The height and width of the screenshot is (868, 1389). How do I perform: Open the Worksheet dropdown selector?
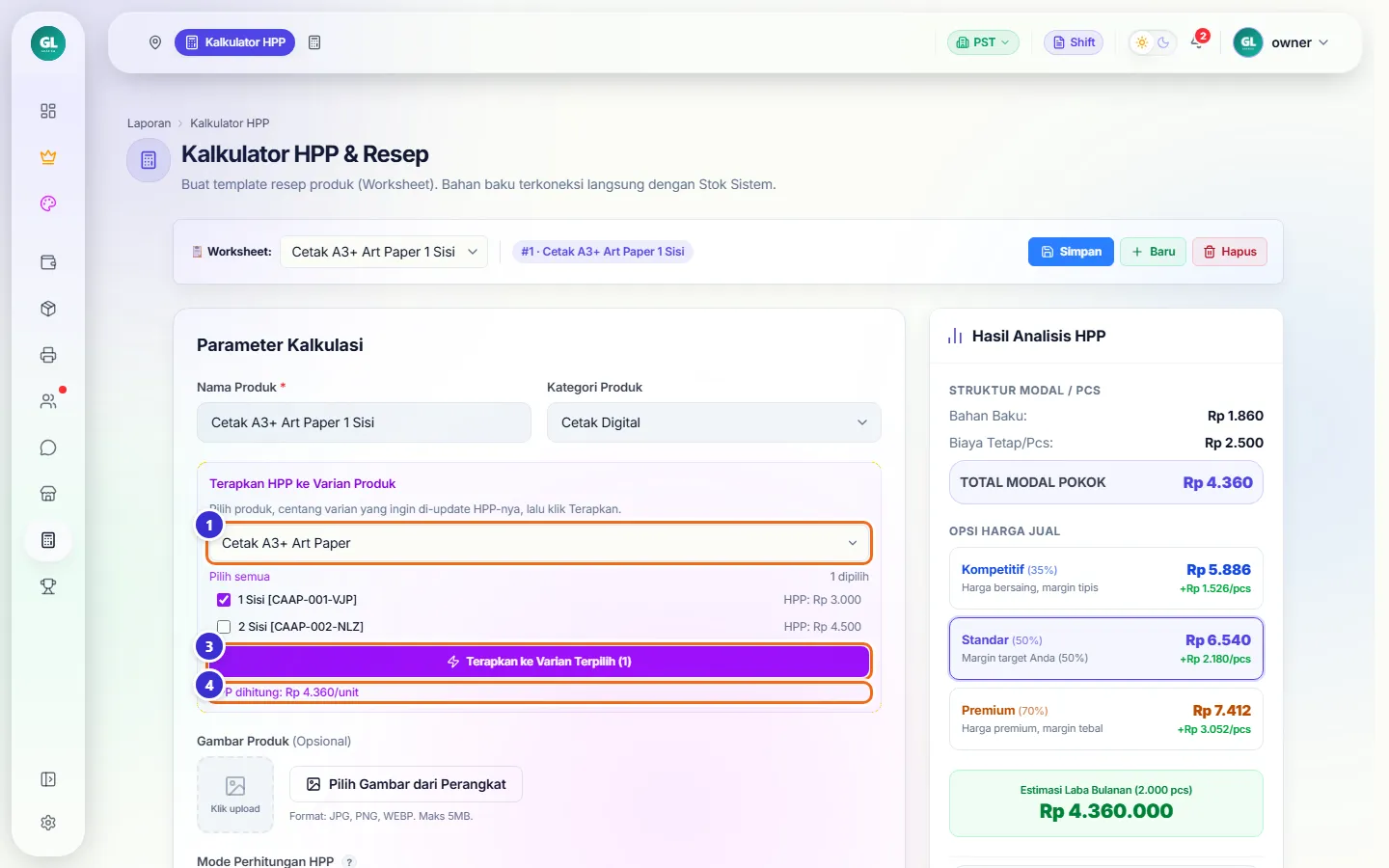coord(384,252)
